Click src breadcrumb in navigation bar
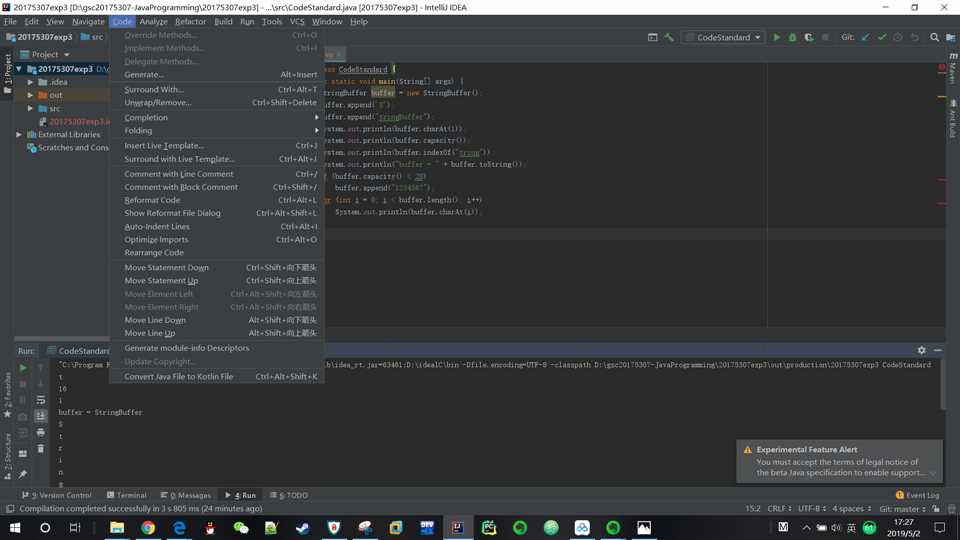This screenshot has width=960, height=540. coord(92,37)
